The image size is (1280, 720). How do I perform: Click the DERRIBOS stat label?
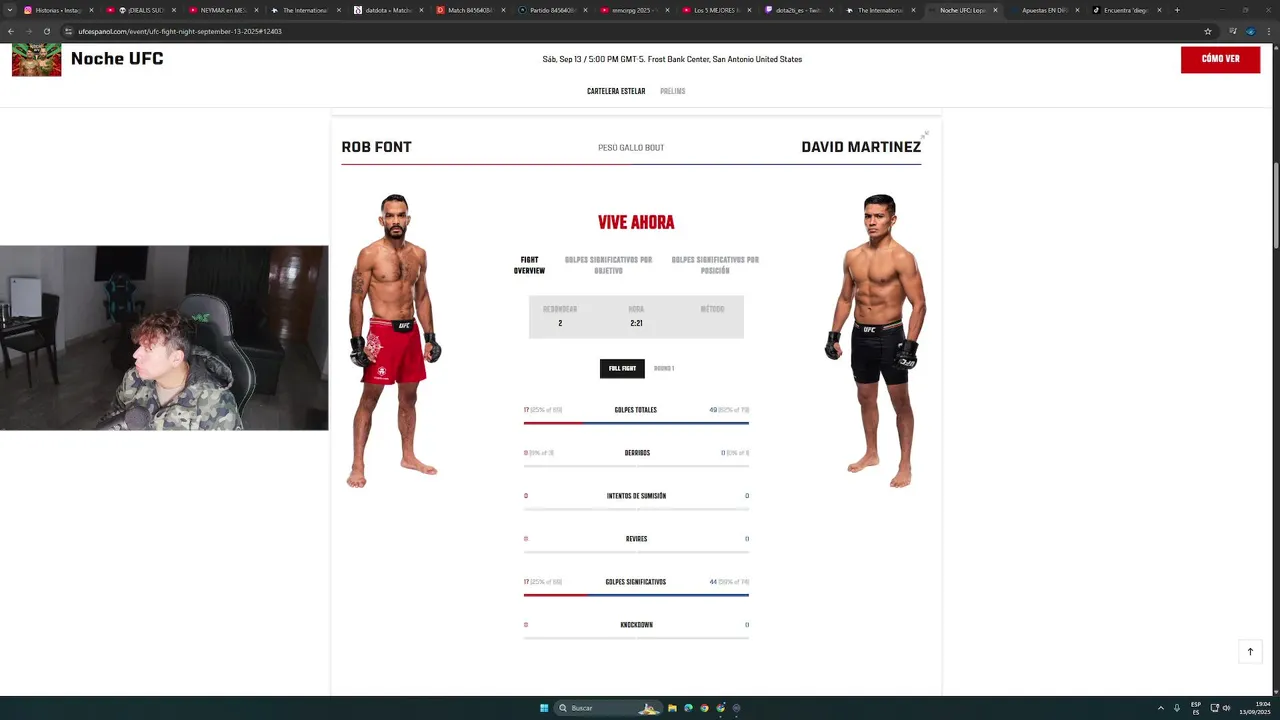(637, 453)
